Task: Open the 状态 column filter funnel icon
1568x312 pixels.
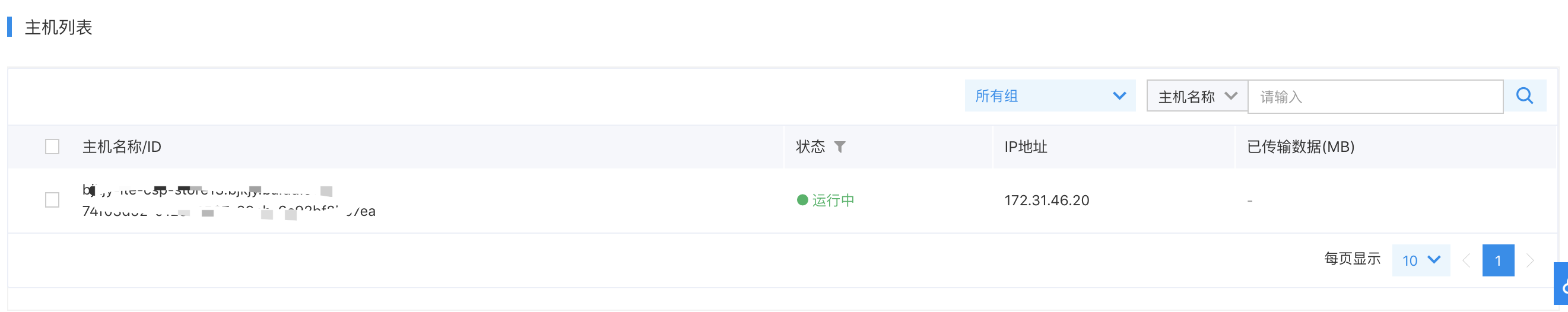Action: pos(839,147)
